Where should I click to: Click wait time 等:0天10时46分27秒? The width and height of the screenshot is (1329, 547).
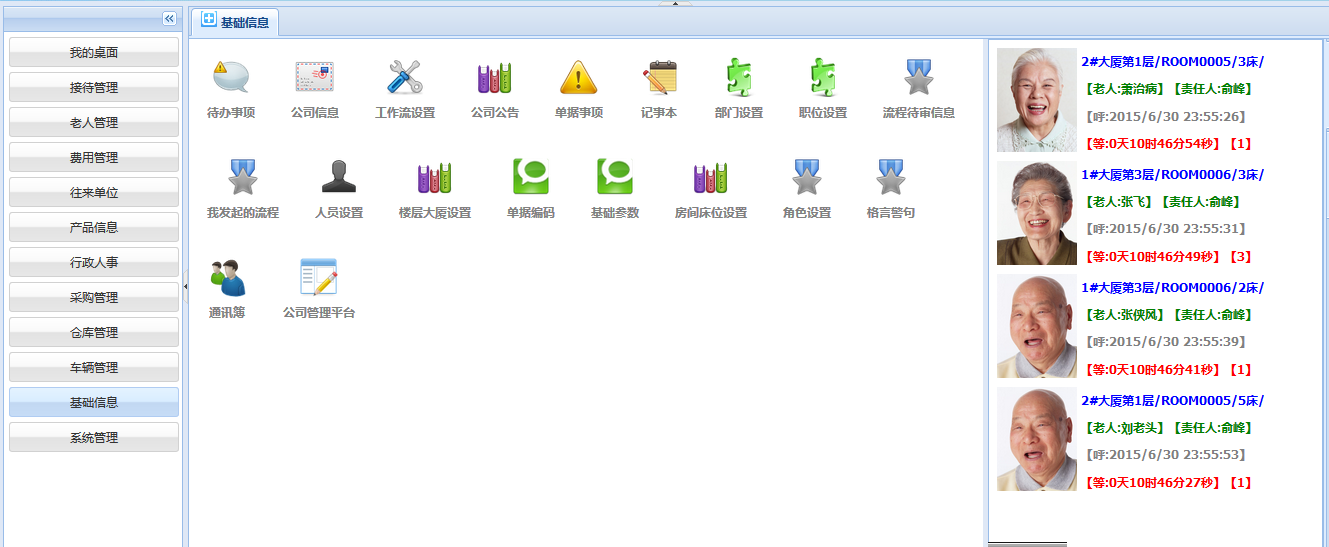pyautogui.click(x=1154, y=484)
